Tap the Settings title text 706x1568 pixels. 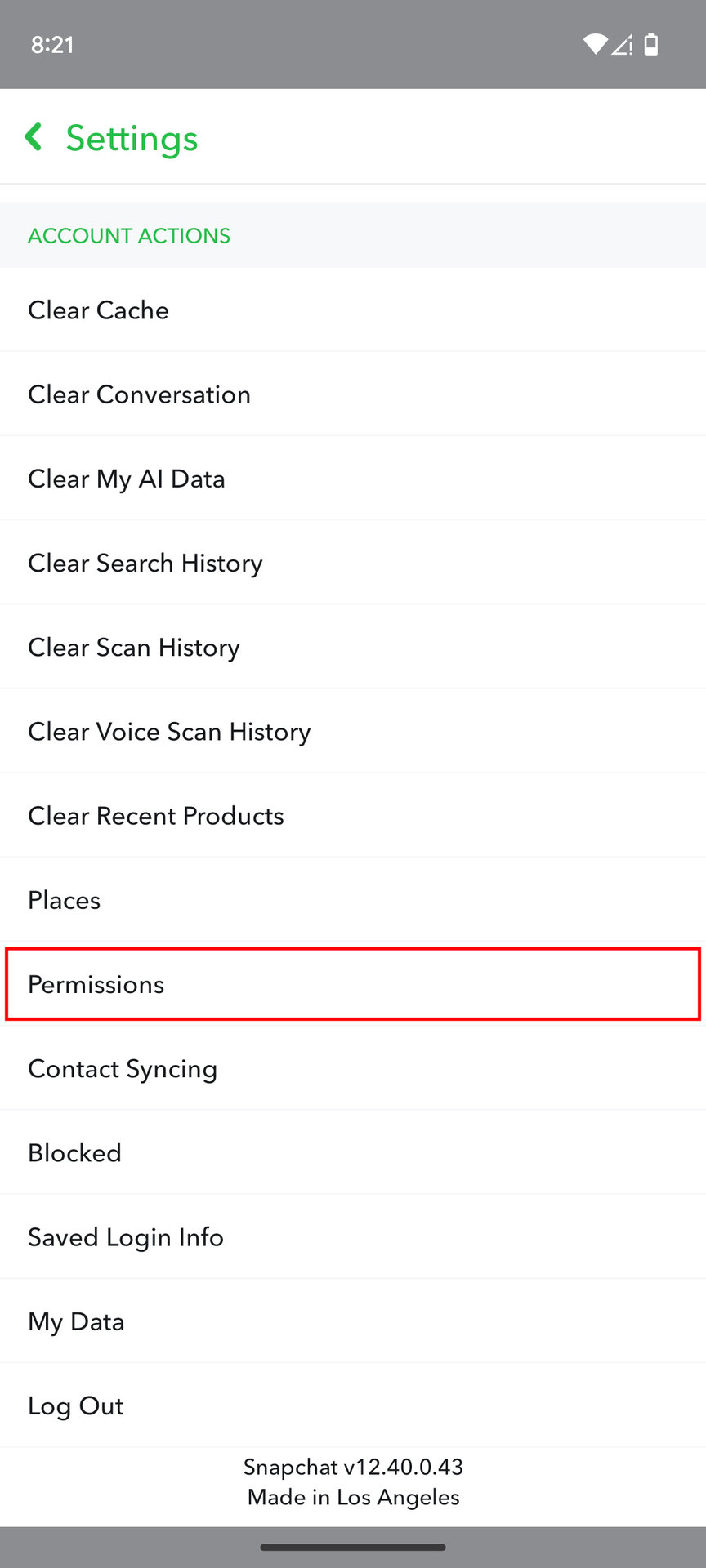(132, 138)
